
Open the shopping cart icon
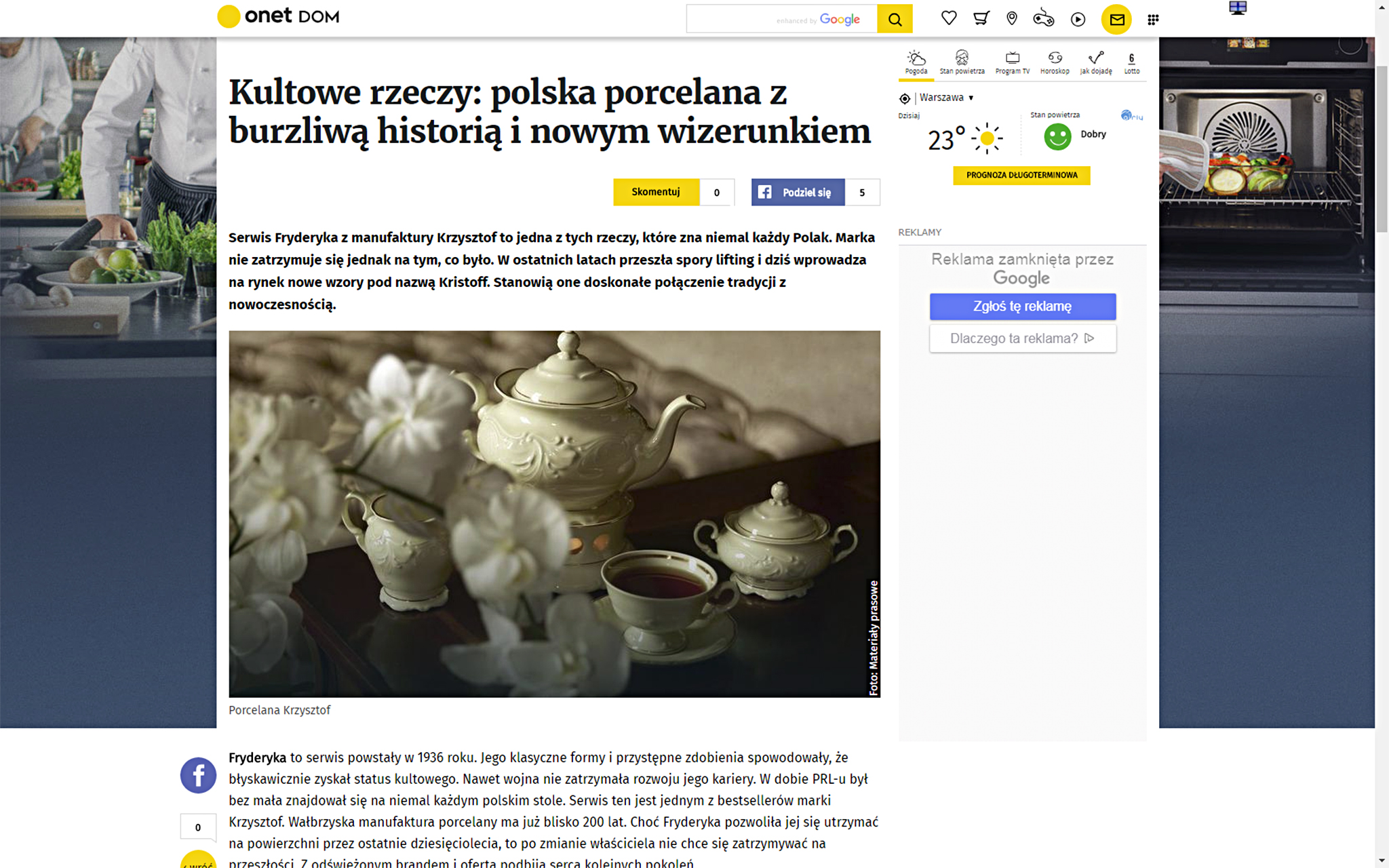(981, 18)
